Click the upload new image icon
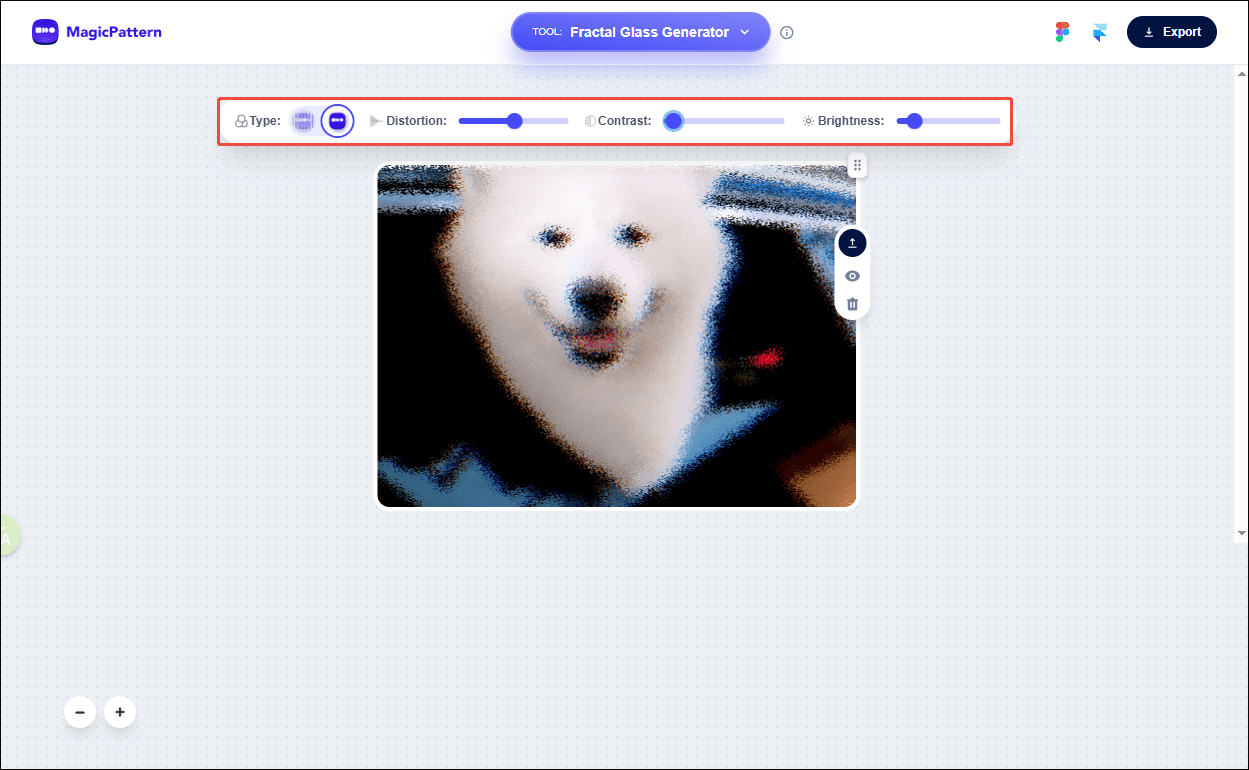This screenshot has width=1249, height=770. [x=852, y=242]
